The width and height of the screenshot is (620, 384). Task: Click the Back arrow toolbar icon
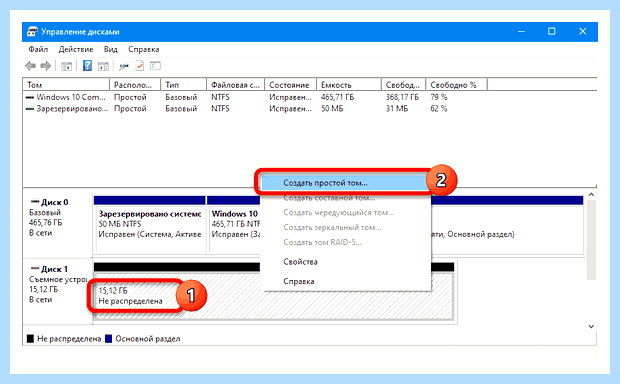pos(30,66)
